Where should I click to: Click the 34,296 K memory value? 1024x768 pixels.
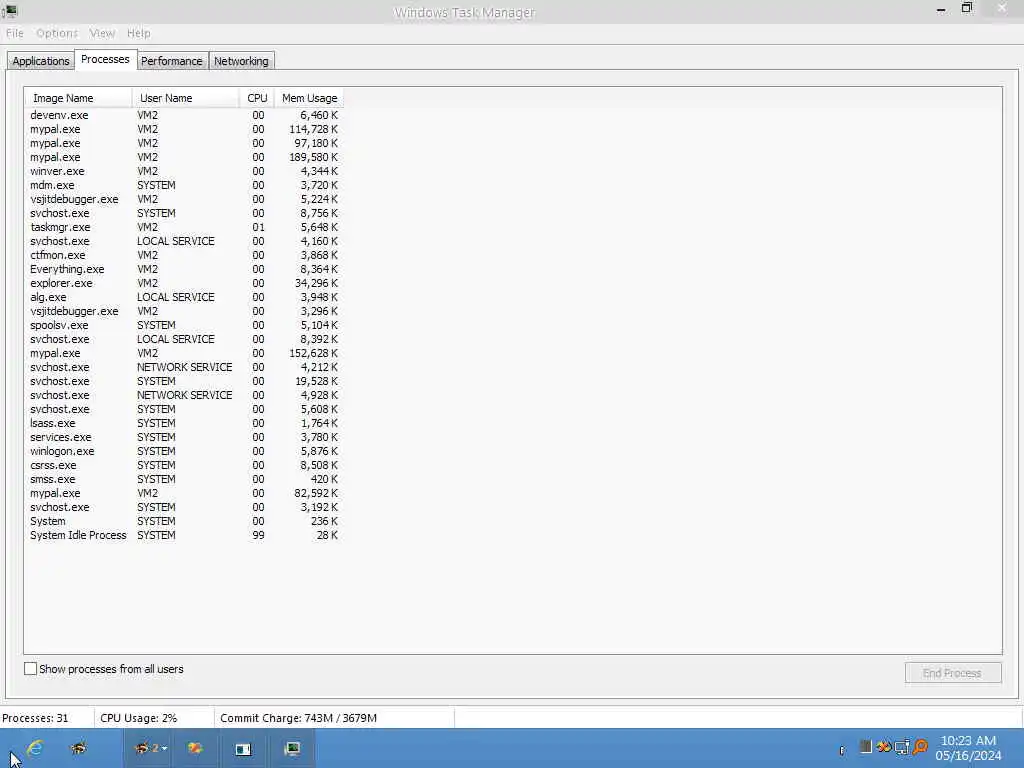[316, 283]
